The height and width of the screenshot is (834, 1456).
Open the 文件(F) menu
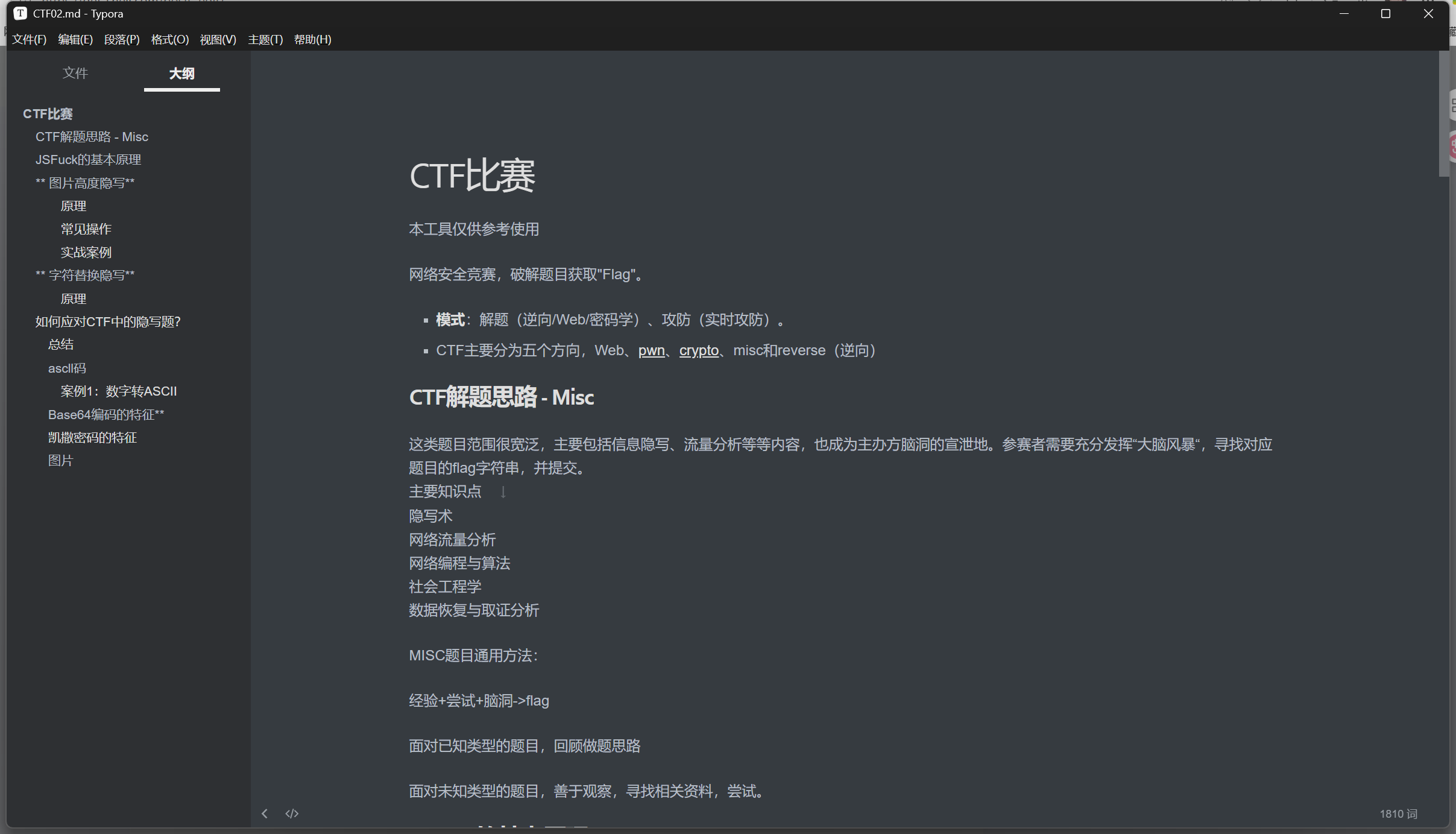29,39
